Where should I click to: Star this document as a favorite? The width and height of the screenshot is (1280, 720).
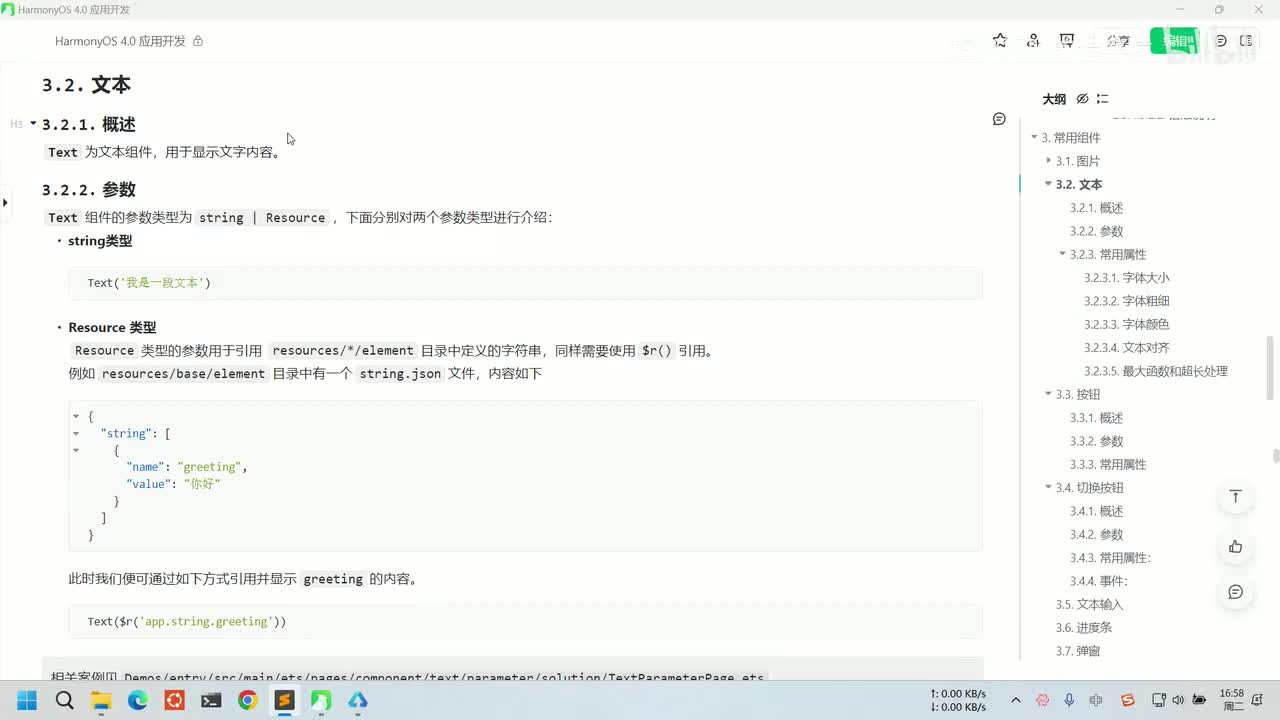tap(1000, 41)
